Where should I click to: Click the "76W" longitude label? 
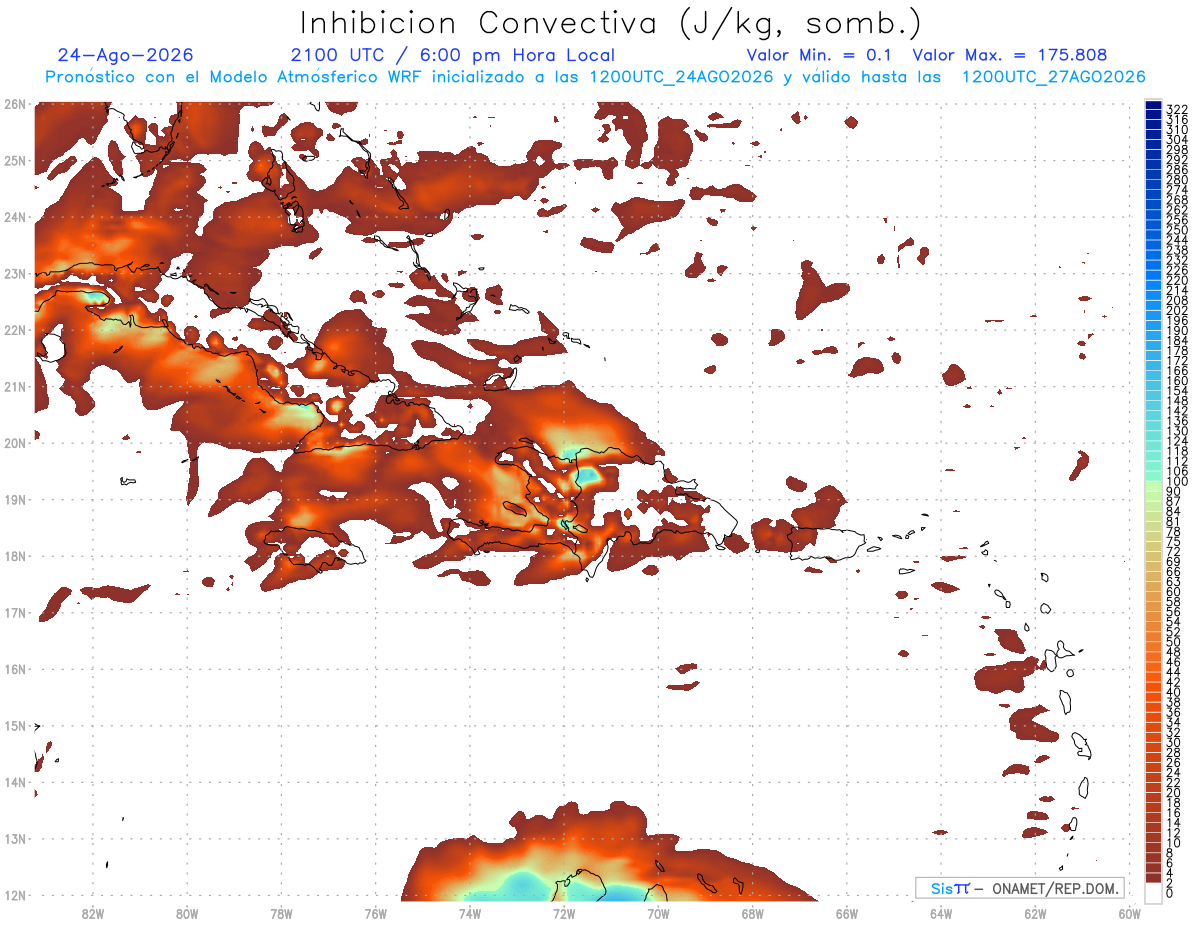coord(376,913)
